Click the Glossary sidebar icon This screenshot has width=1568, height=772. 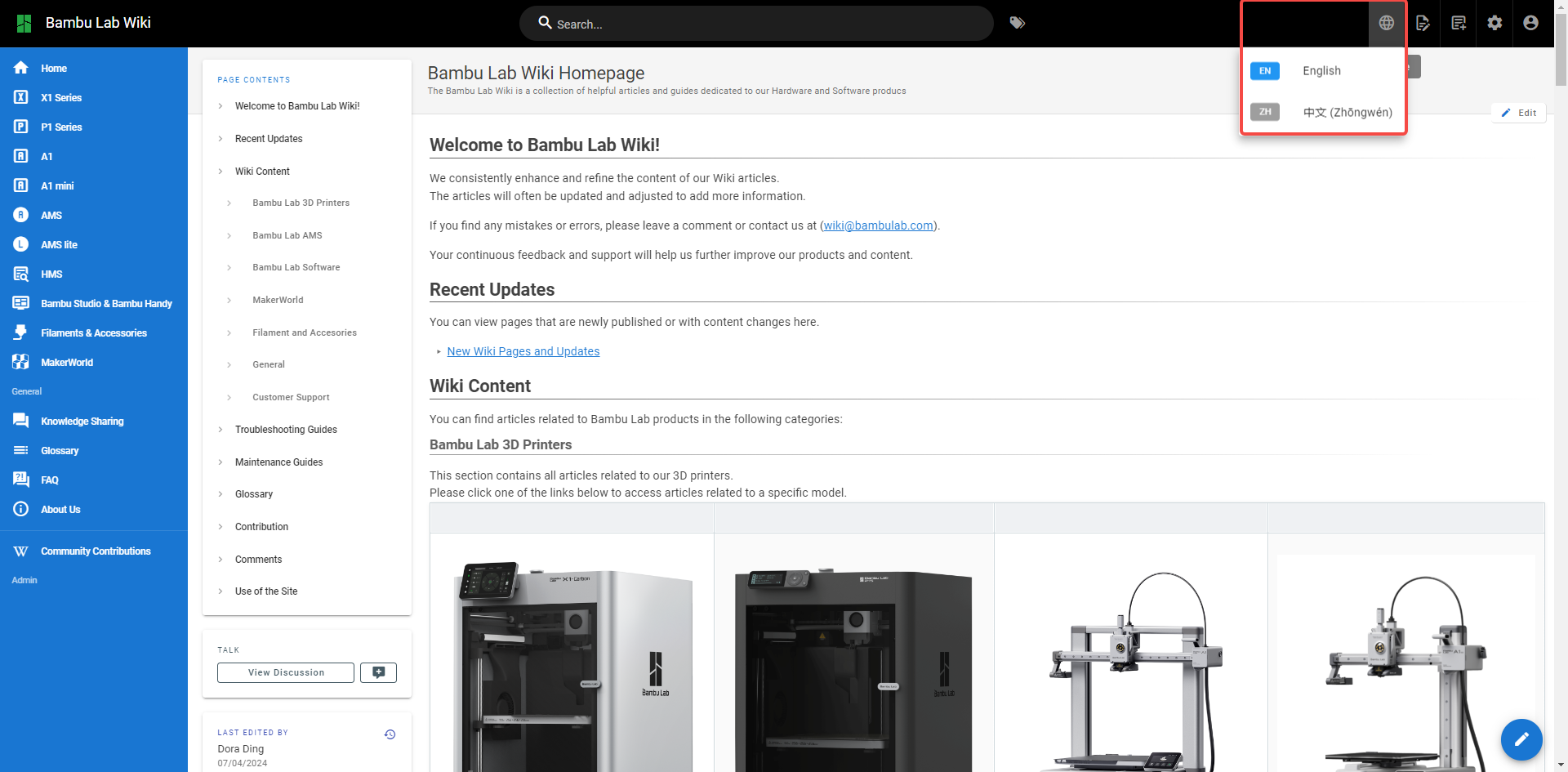pos(21,450)
